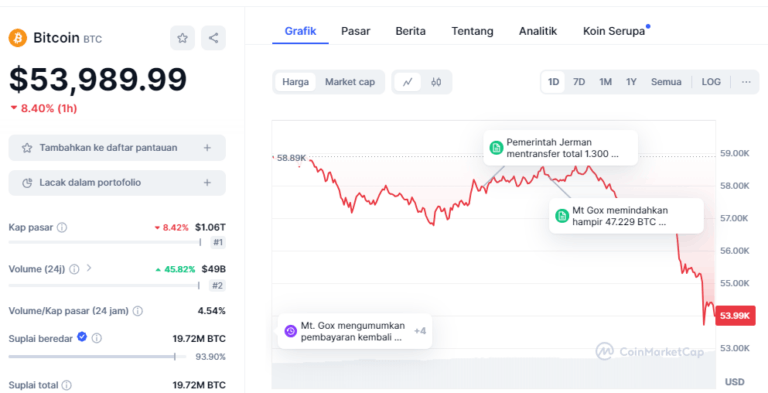The image size is (768, 393).
Task: Select the Harga chart toggle
Action: (x=295, y=82)
